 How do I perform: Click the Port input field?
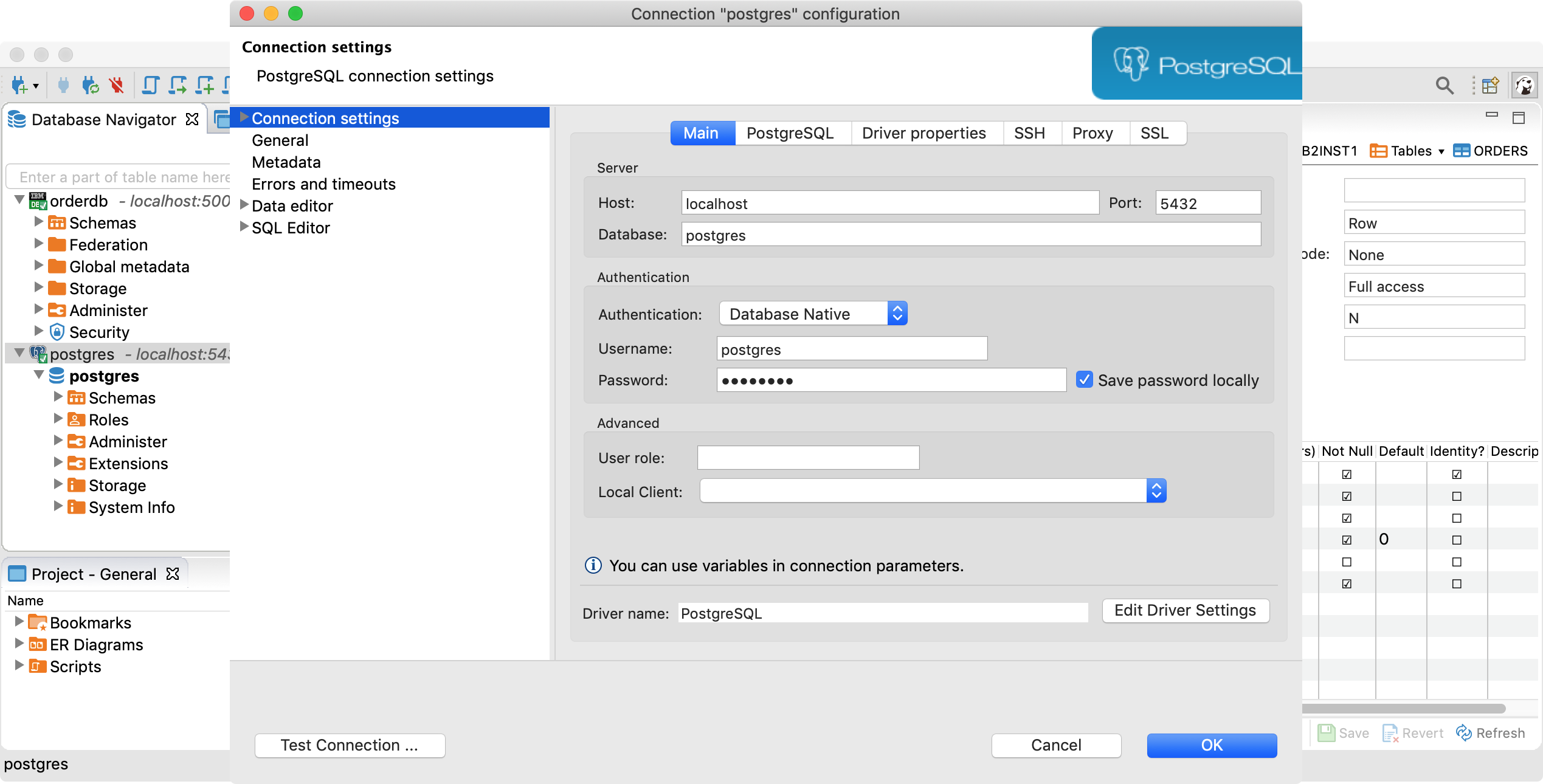(1208, 203)
